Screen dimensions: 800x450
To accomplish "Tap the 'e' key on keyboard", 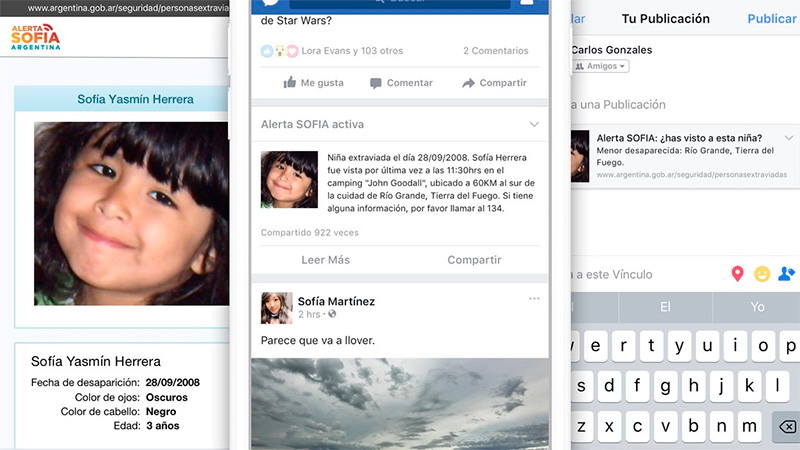I will tap(595, 346).
